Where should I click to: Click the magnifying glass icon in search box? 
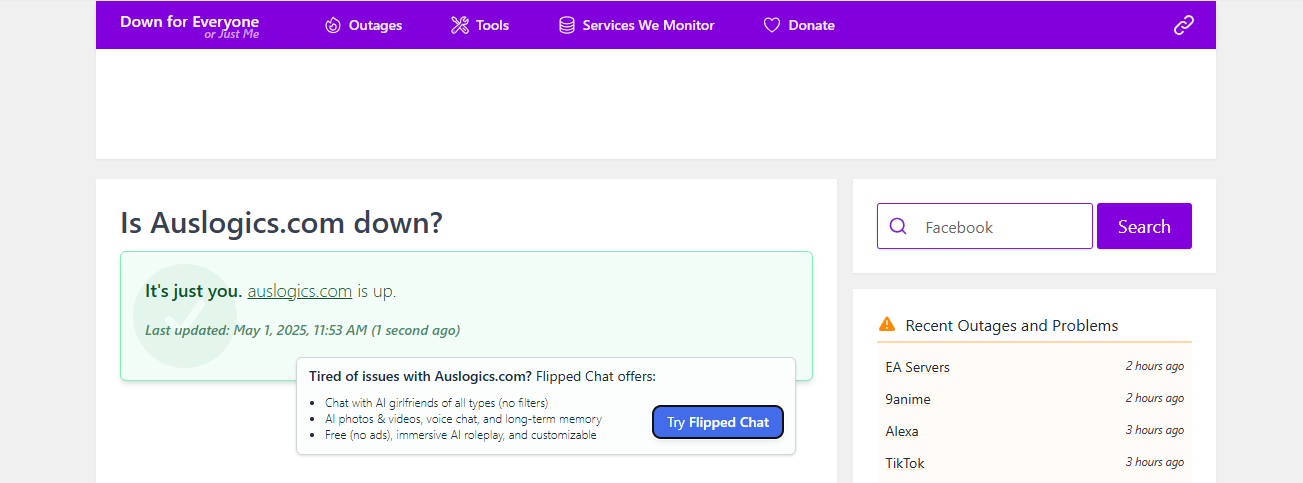[898, 227]
